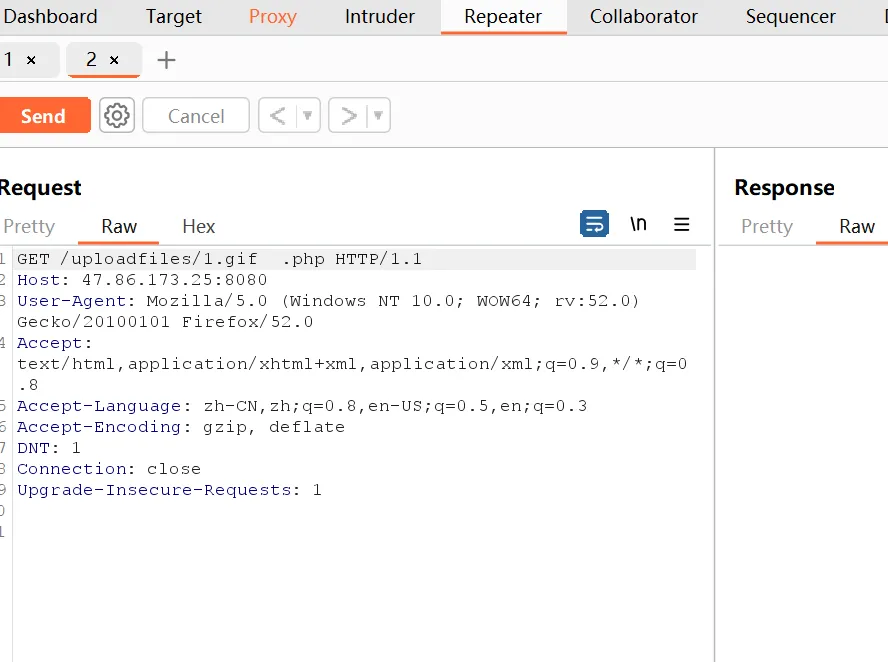Viewport: 888px width, 662px height.
Task: Go back to previous request in history
Action: pyautogui.click(x=278, y=116)
